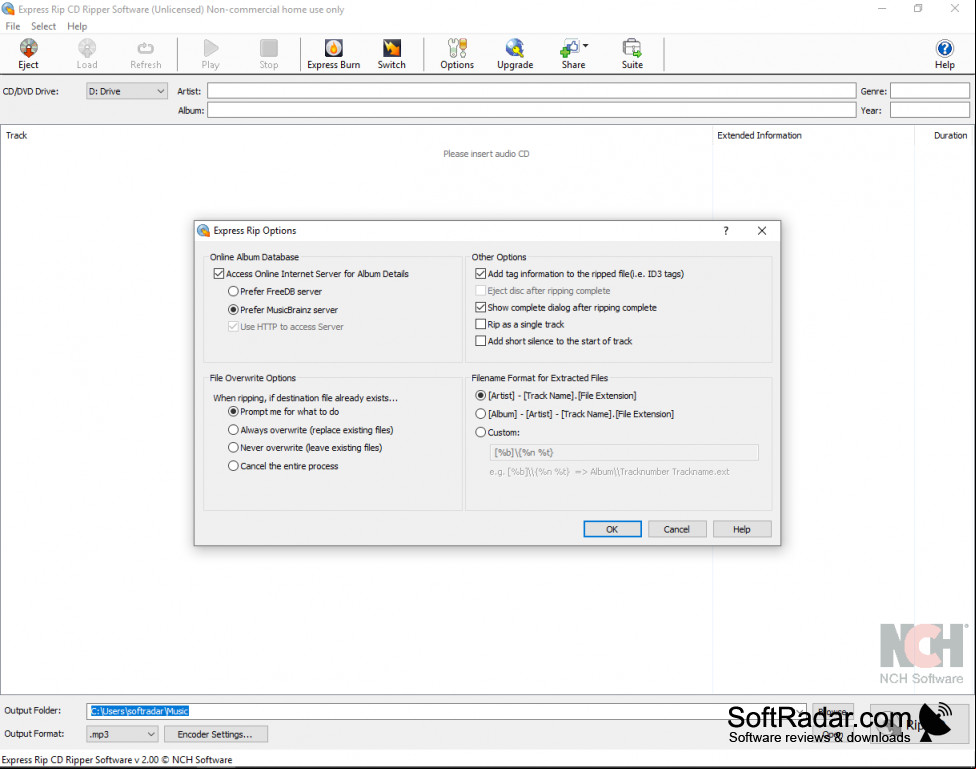The width and height of the screenshot is (976, 769).
Task: Open Encoder Settings button
Action: (215, 734)
